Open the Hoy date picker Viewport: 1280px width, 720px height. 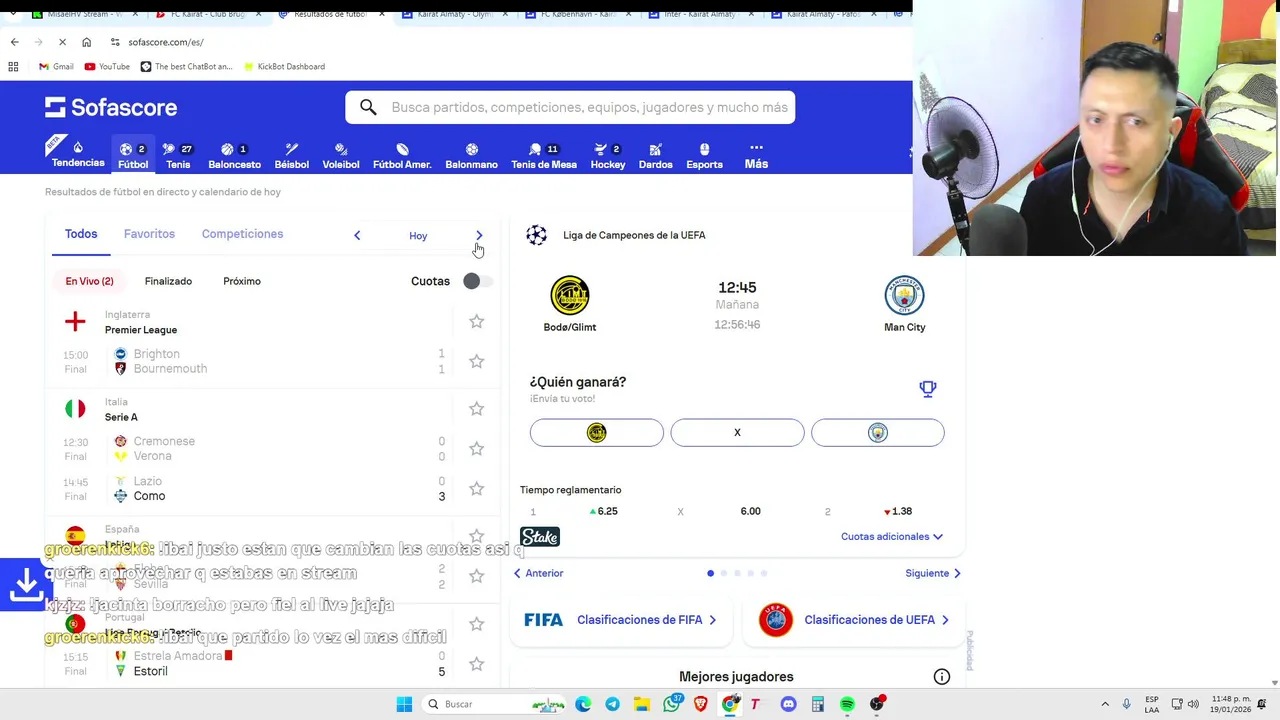[418, 236]
